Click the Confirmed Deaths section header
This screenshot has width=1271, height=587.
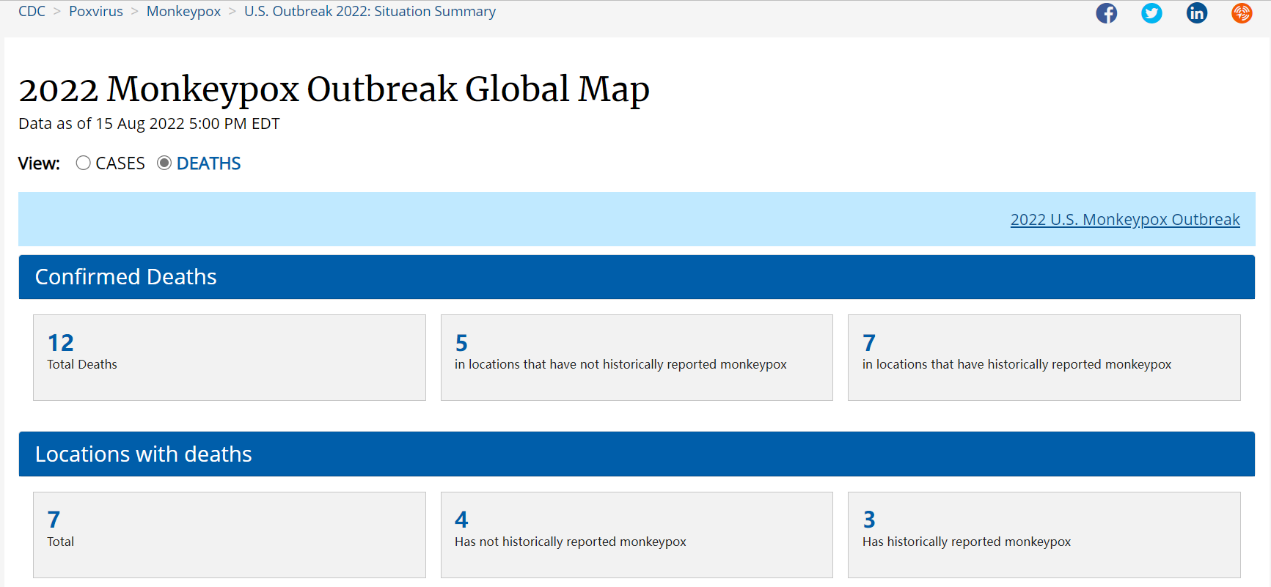[636, 277]
